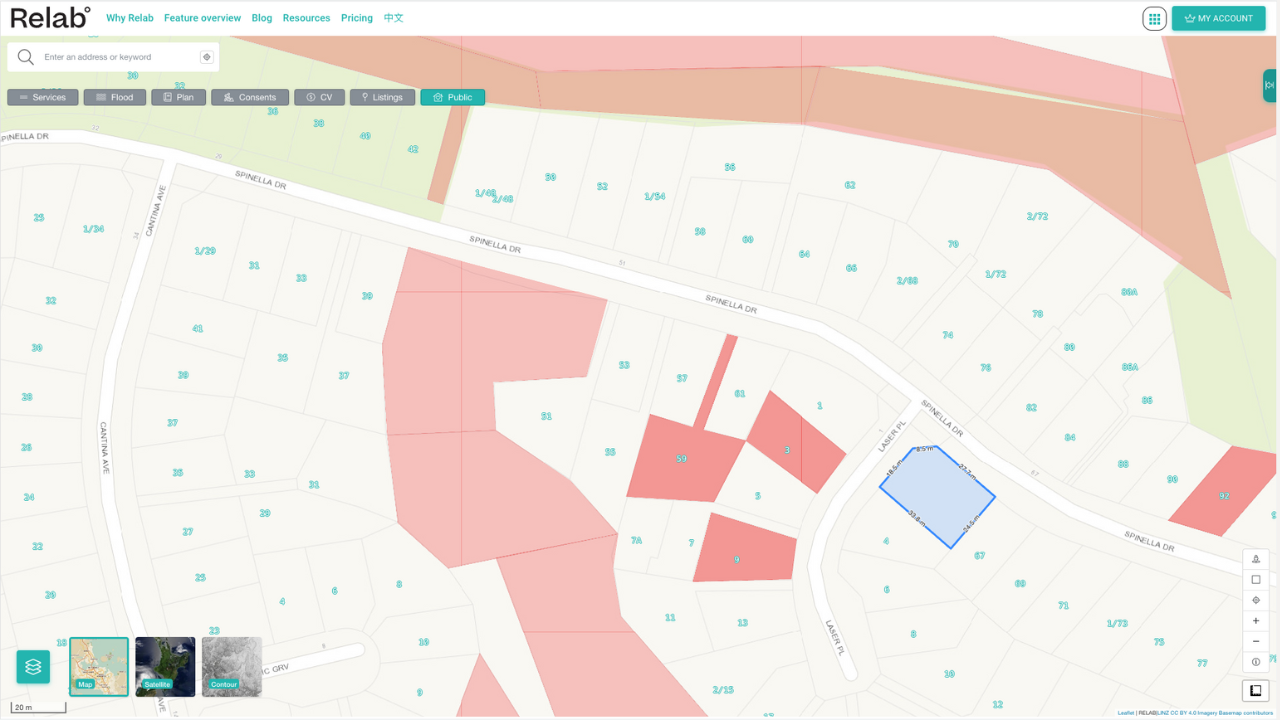Click the locate crosshair in search box
The height and width of the screenshot is (720, 1280).
point(207,57)
